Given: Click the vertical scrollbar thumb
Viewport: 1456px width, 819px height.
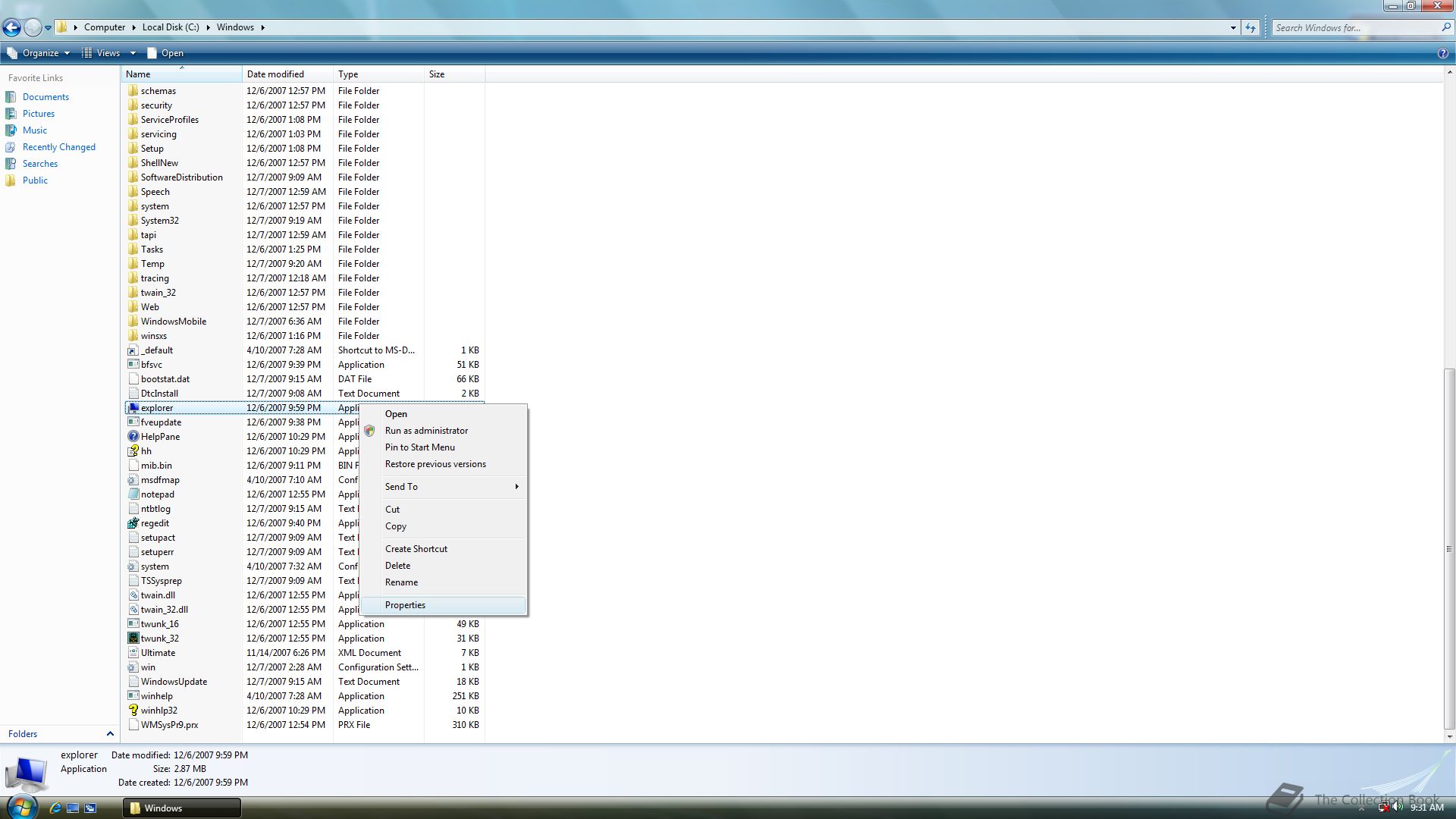Looking at the screenshot, I should (x=1449, y=548).
